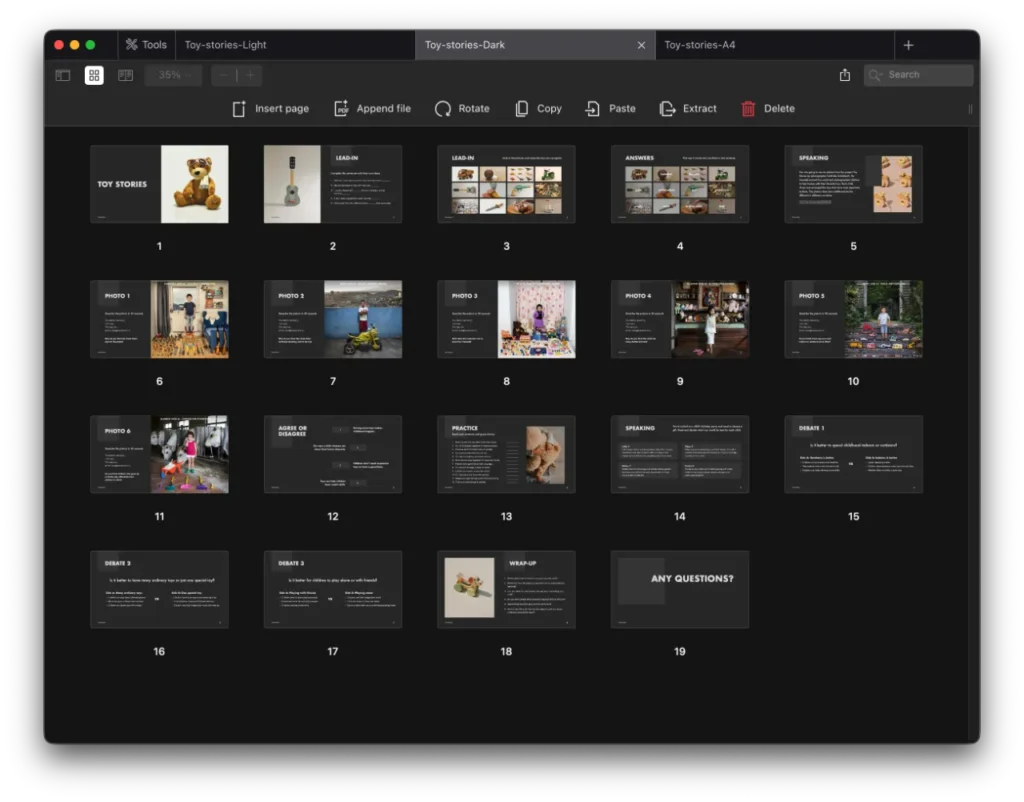Add a new tab with plus button
1024x802 pixels.
(908, 45)
